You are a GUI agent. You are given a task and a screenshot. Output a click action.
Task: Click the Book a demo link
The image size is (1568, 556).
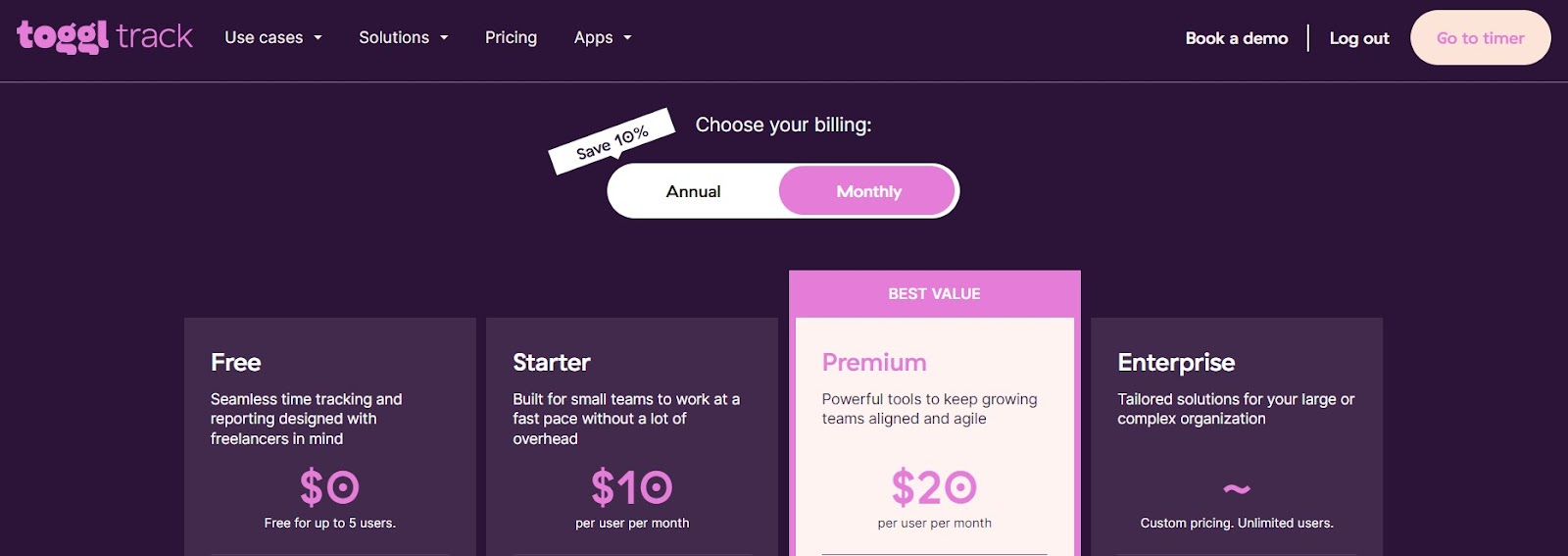click(x=1236, y=38)
